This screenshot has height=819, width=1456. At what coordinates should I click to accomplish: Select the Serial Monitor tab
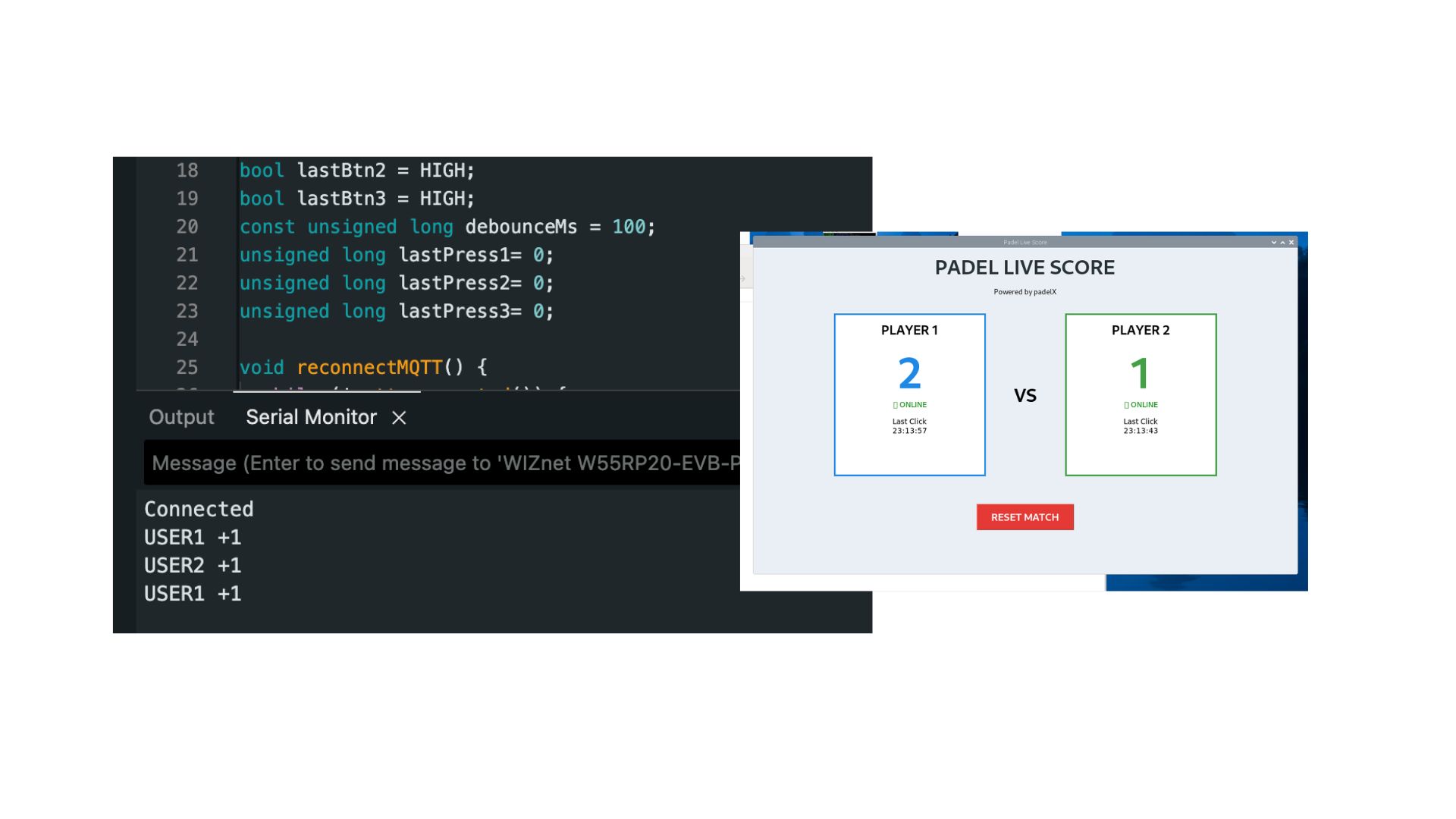click(311, 417)
